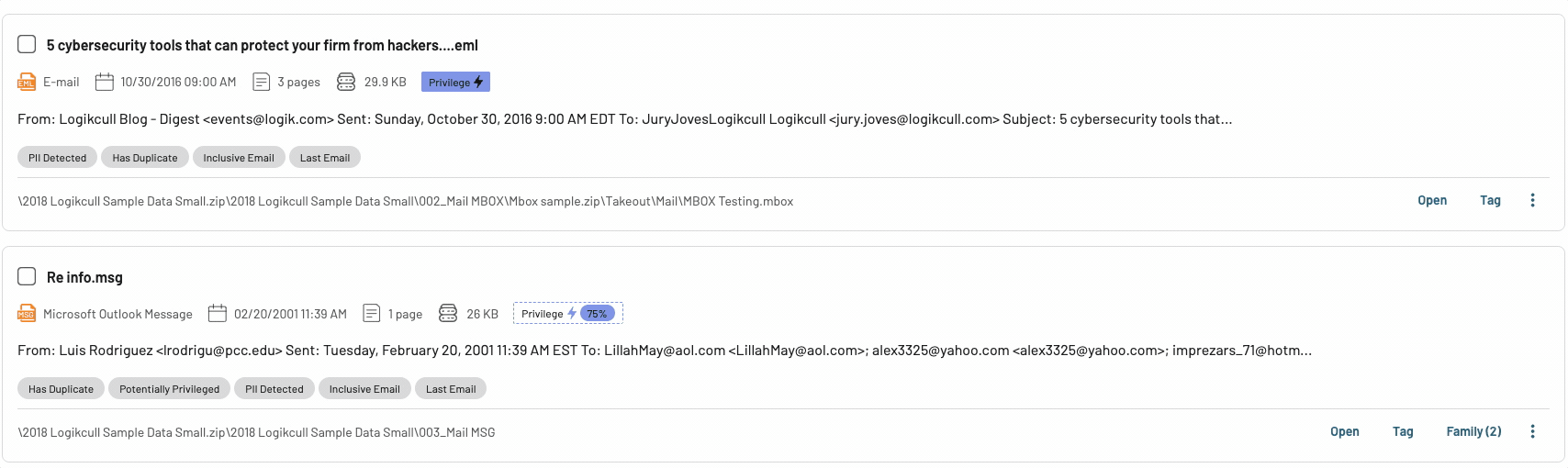
Task: Click lightning bolt icon in dashed Privilege badge
Action: click(x=572, y=314)
